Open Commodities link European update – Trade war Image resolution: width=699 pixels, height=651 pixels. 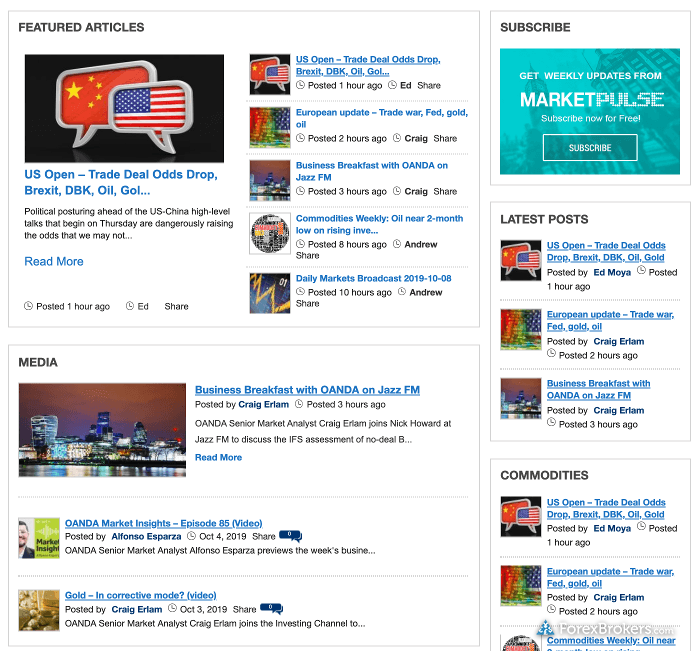point(610,577)
